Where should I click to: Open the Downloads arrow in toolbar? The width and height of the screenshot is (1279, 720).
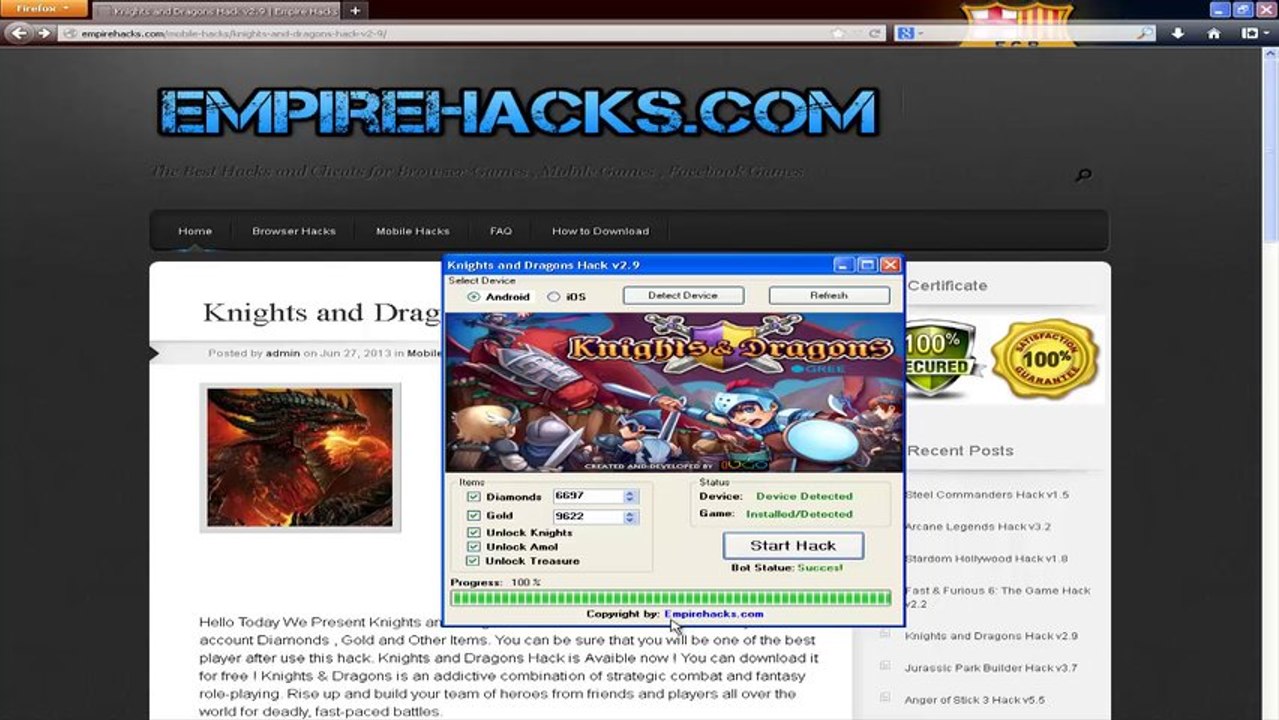(1178, 33)
